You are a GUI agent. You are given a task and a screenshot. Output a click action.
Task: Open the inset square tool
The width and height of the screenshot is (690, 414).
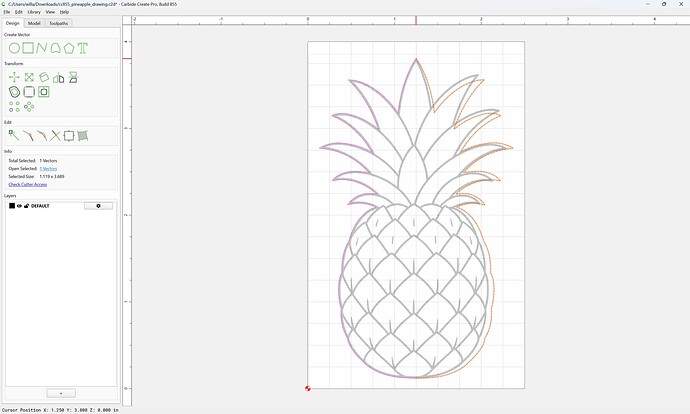click(x=44, y=92)
